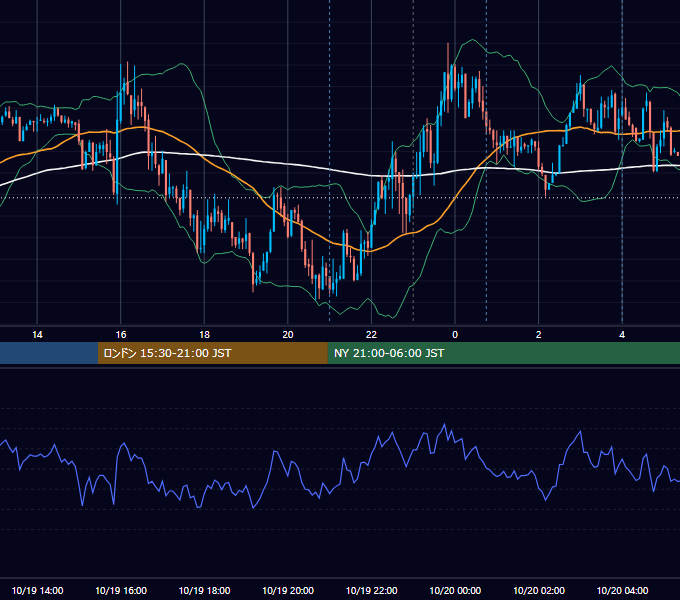Click the hour label 22 on the price chart axis
This screenshot has height=600, width=680.
click(x=371, y=335)
